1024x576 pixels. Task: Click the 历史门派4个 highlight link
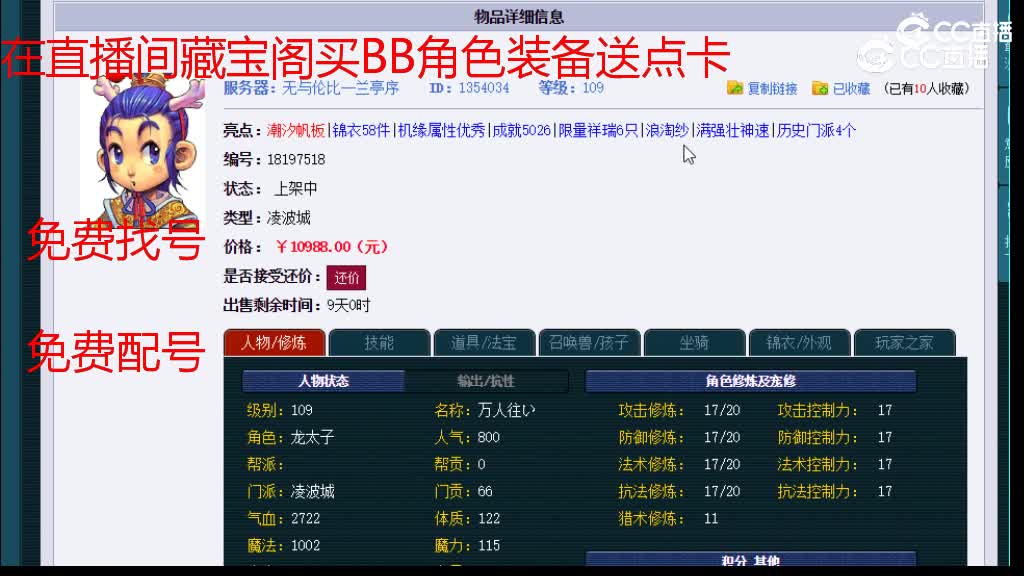coord(815,132)
